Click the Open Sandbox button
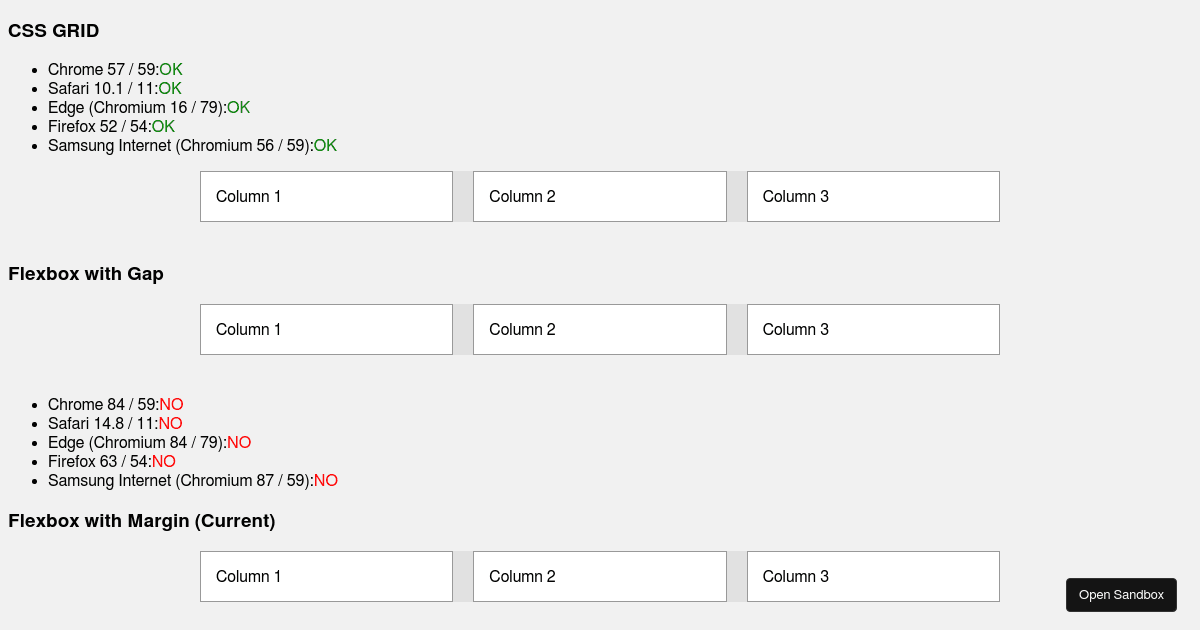 tap(1121, 595)
